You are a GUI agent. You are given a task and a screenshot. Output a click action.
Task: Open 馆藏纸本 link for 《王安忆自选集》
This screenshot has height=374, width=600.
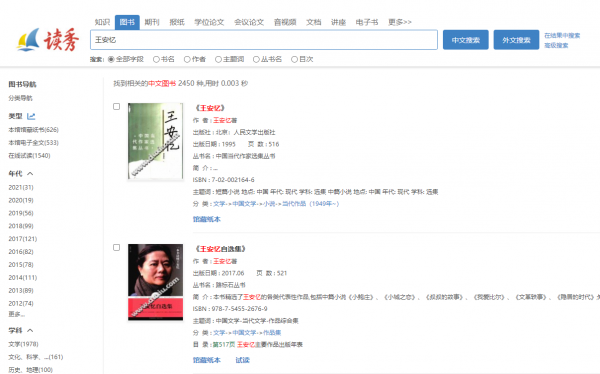(x=207, y=360)
